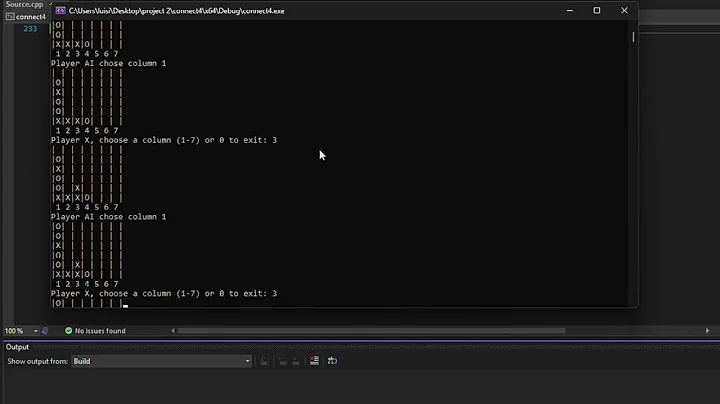Click the Clear All output icon
This screenshot has height=404, width=720.
click(314, 361)
